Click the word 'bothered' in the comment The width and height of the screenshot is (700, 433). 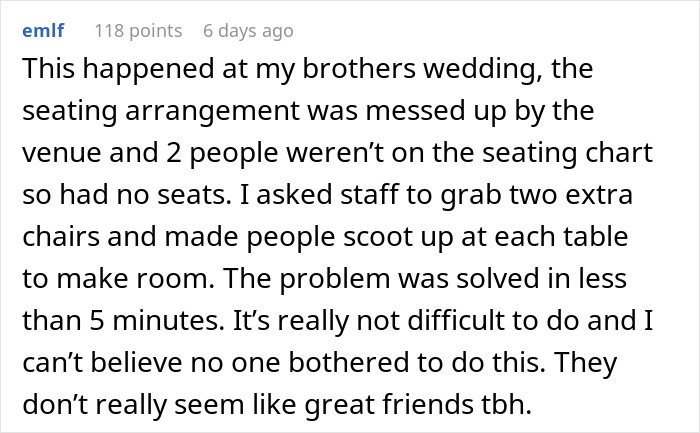pyautogui.click(x=349, y=362)
